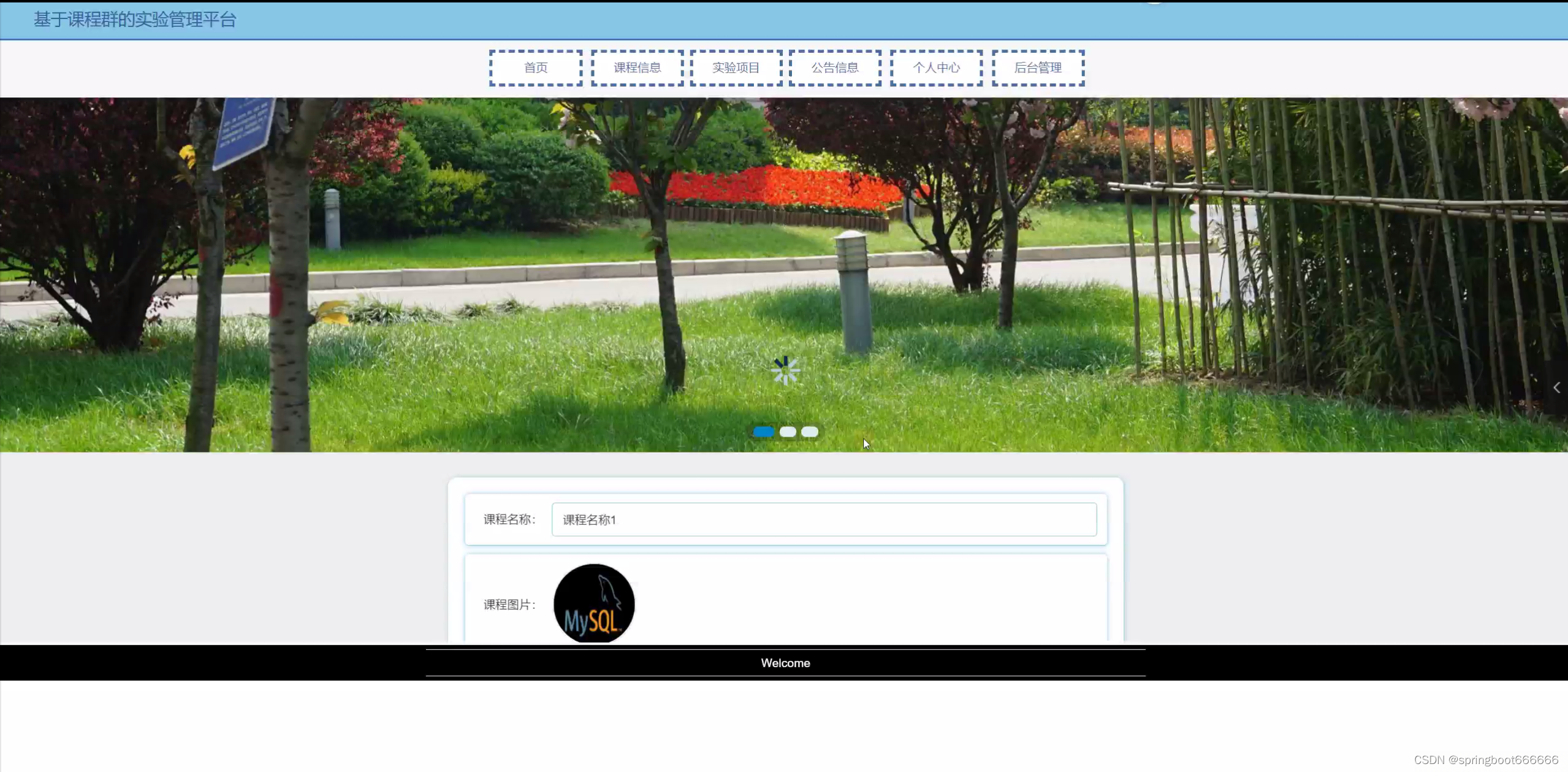Click the 基于课程群的实验管理平台 site title
Viewport: 1568px width, 772px height.
pos(135,20)
